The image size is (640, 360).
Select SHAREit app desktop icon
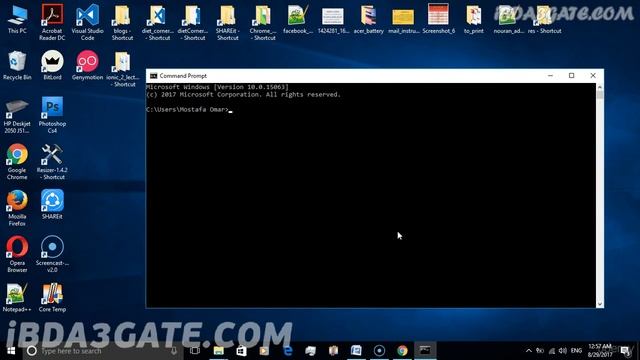pos(52,204)
